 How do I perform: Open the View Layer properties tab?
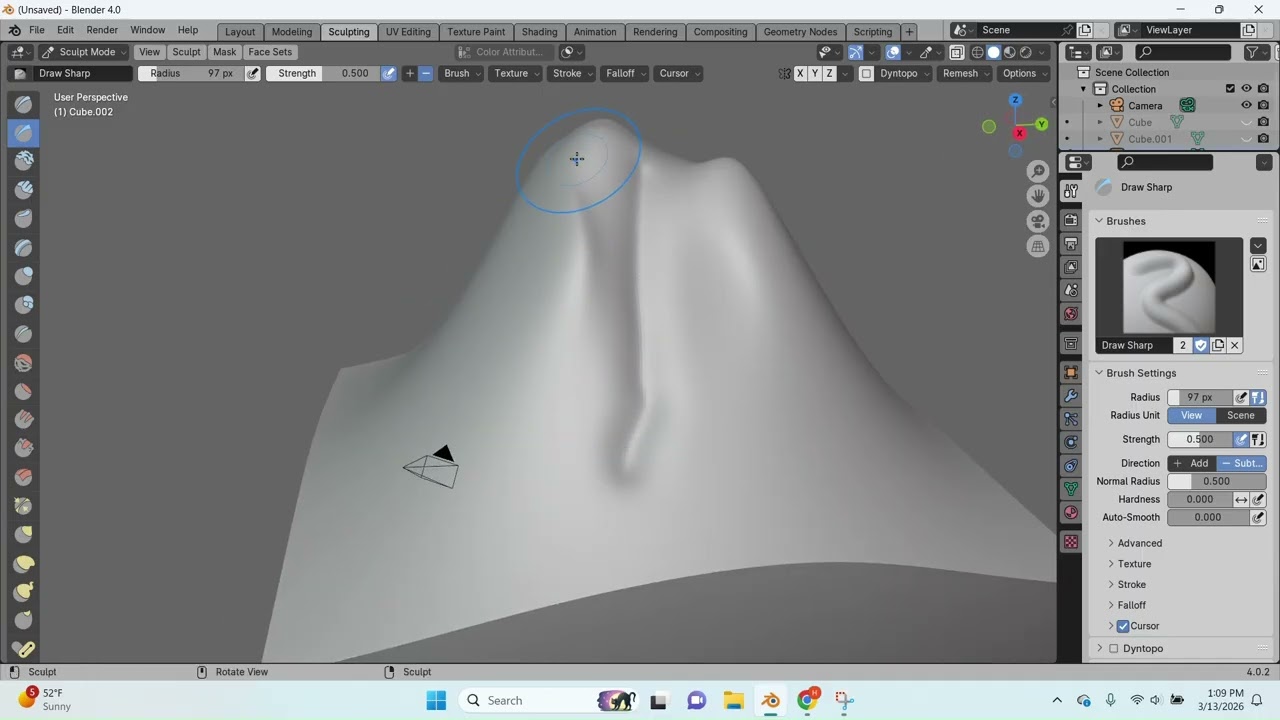coord(1071,267)
